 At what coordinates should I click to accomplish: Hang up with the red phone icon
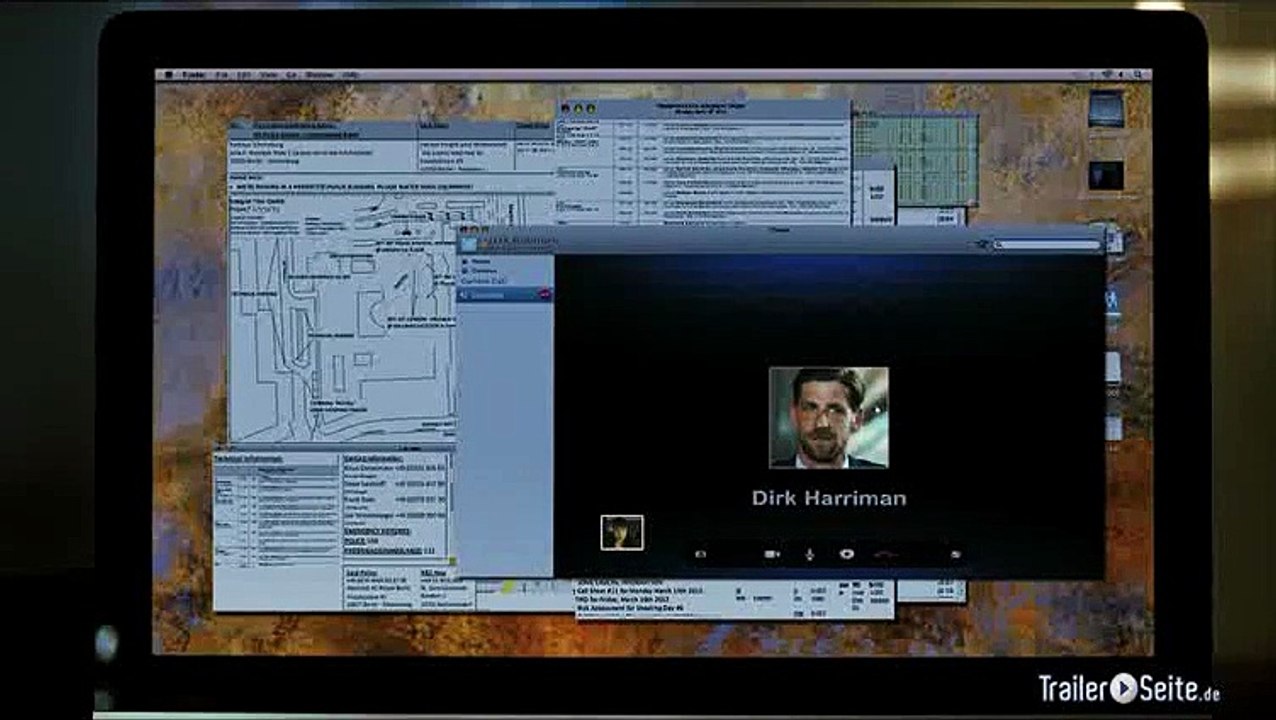pyautogui.click(x=886, y=553)
